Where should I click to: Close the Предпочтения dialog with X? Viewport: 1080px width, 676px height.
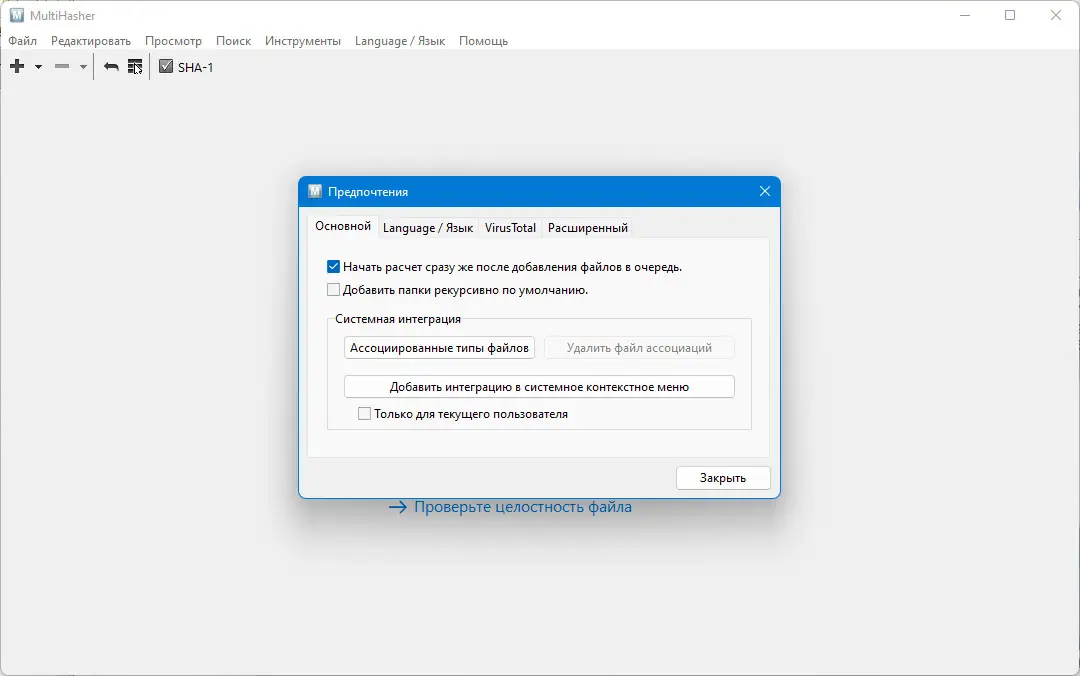pos(765,192)
